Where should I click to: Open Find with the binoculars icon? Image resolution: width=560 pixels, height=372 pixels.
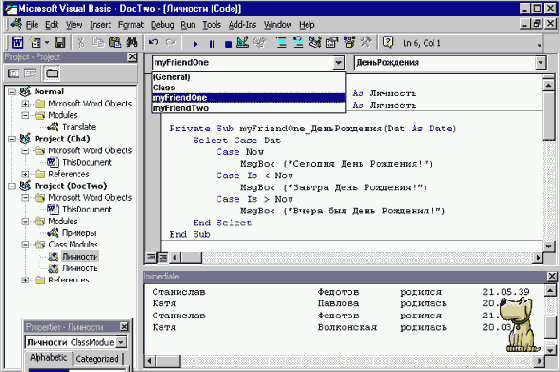132,43
